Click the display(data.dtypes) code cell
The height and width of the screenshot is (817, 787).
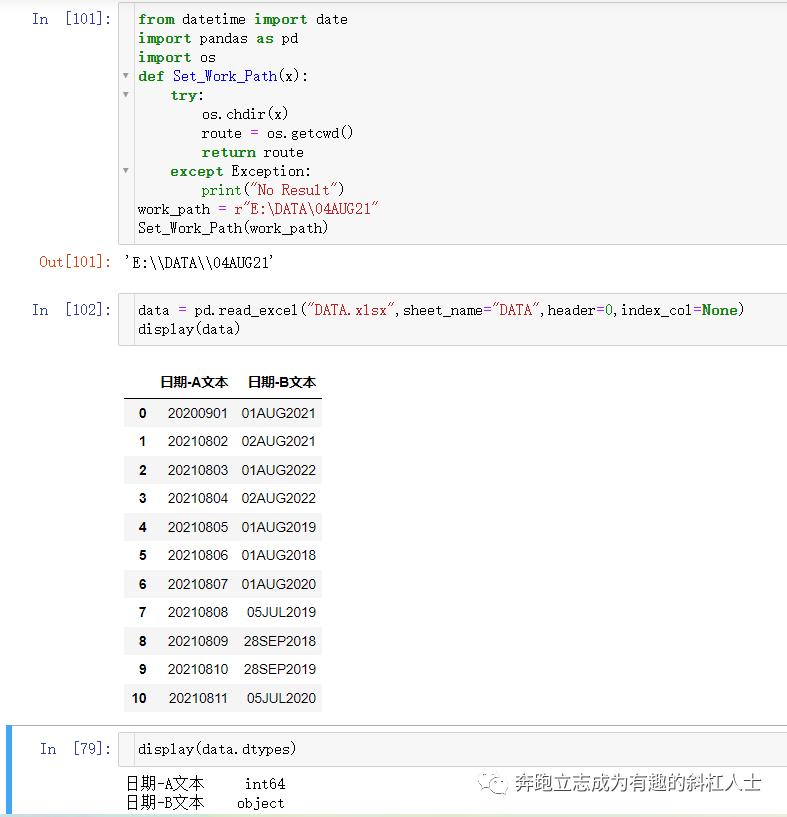(x=452, y=749)
